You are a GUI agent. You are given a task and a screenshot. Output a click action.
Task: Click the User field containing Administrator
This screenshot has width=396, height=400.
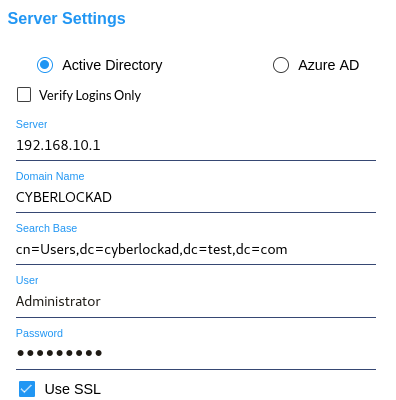point(196,302)
